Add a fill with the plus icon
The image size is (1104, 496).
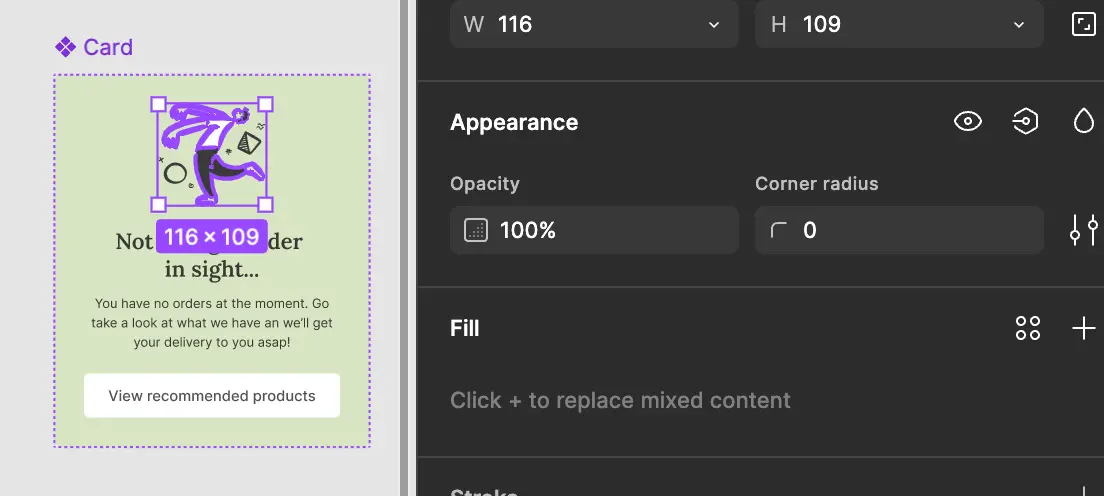pyautogui.click(x=1084, y=328)
